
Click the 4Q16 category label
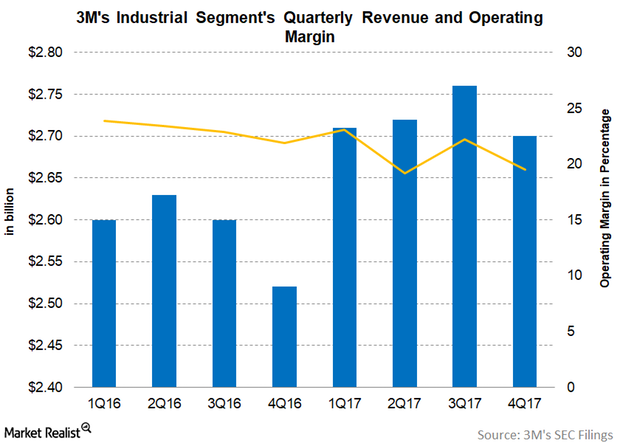pyautogui.click(x=284, y=404)
